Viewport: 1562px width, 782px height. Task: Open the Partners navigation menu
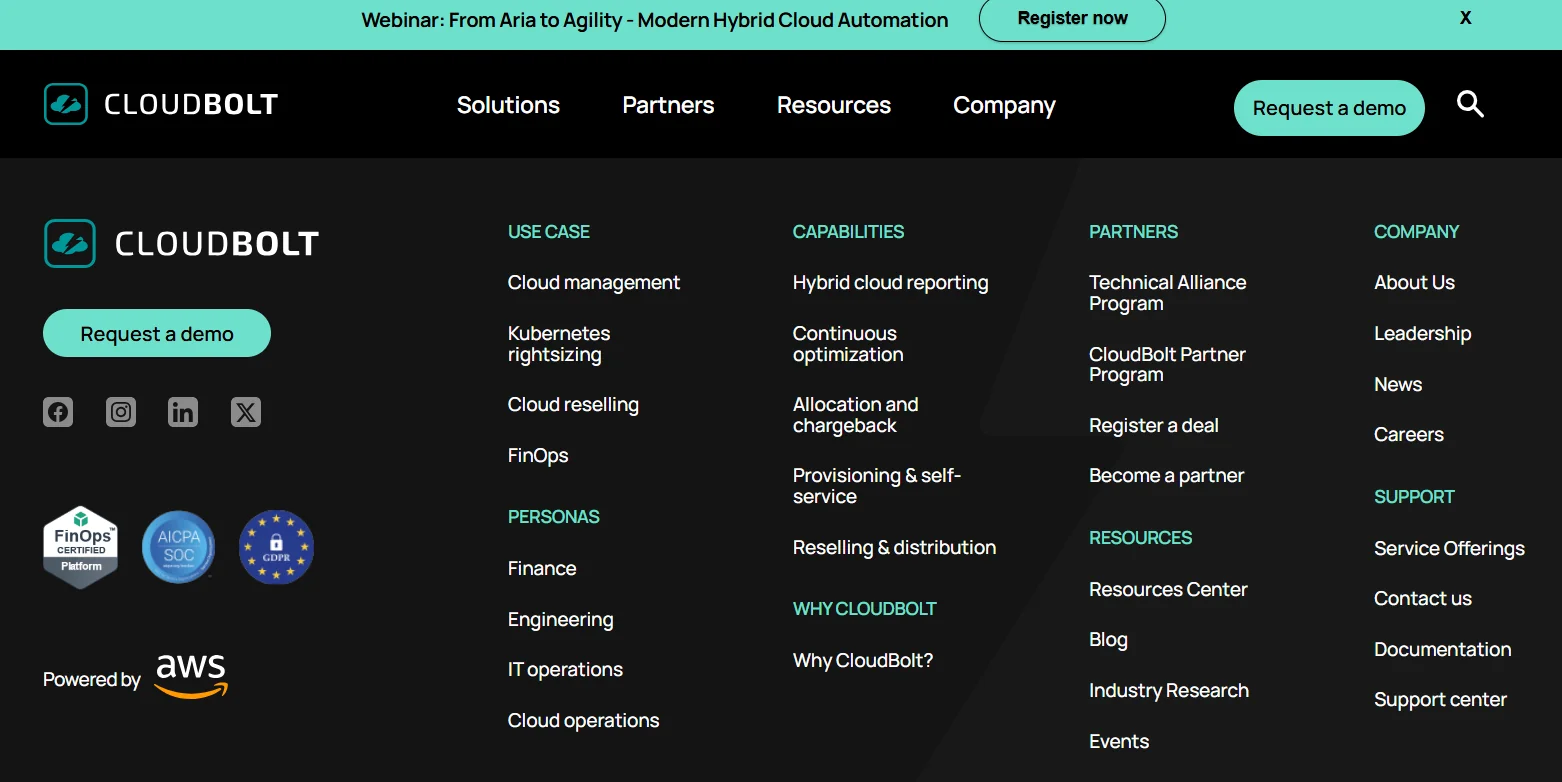pos(668,105)
